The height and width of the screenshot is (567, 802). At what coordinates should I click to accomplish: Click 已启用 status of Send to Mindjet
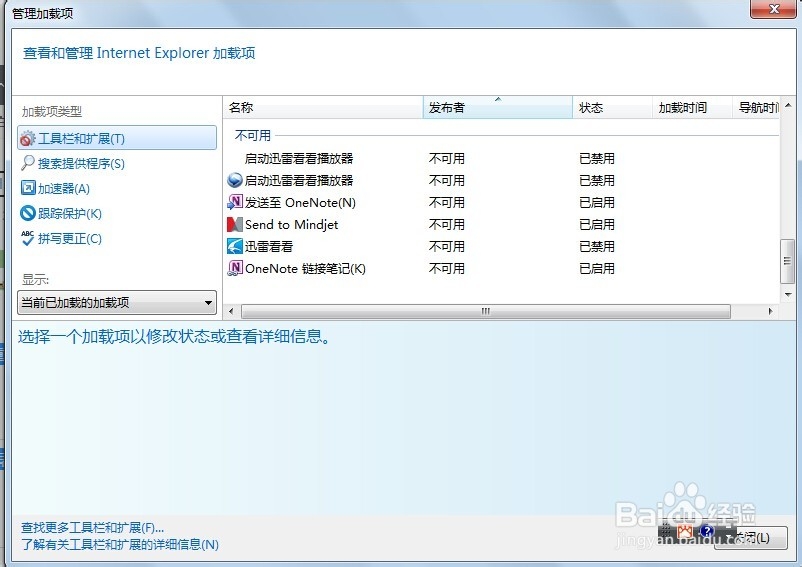click(596, 224)
